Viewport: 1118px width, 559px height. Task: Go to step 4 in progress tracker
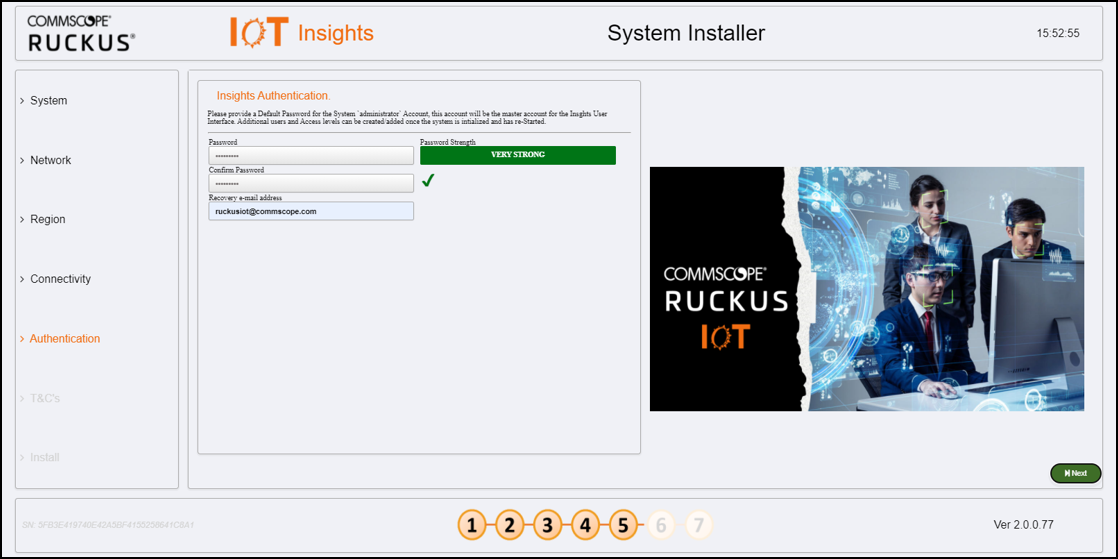pos(585,526)
